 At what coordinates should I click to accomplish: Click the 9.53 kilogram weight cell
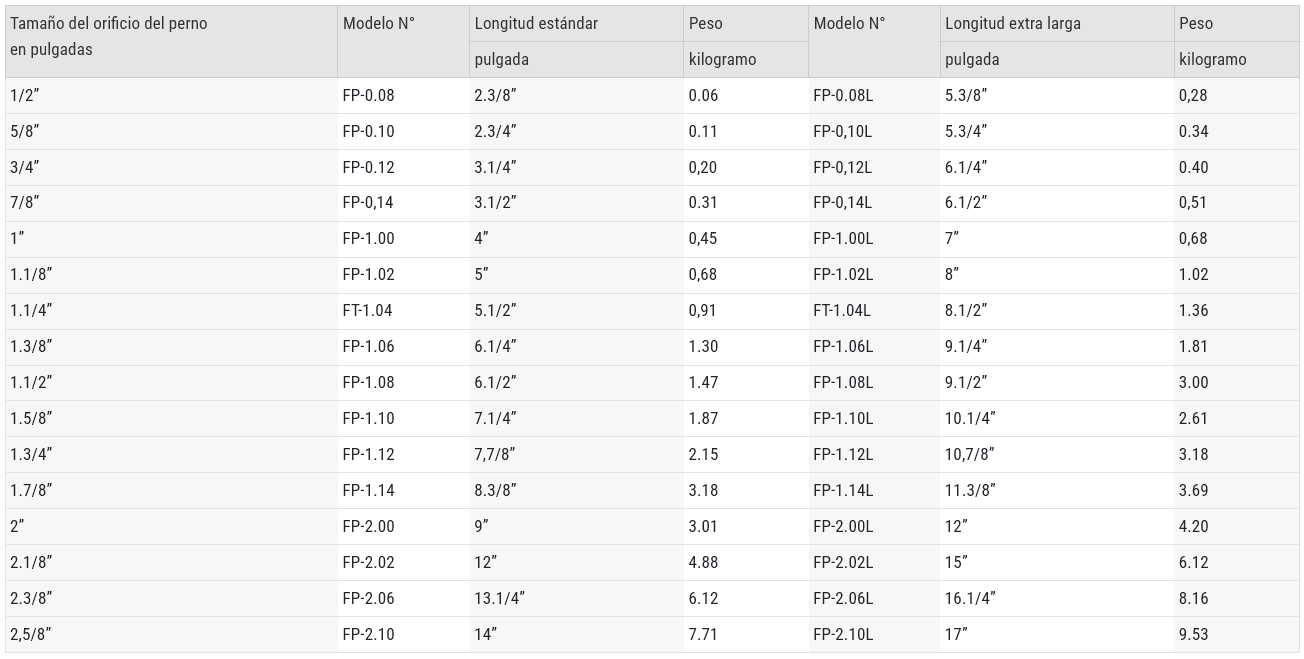click(1236, 634)
